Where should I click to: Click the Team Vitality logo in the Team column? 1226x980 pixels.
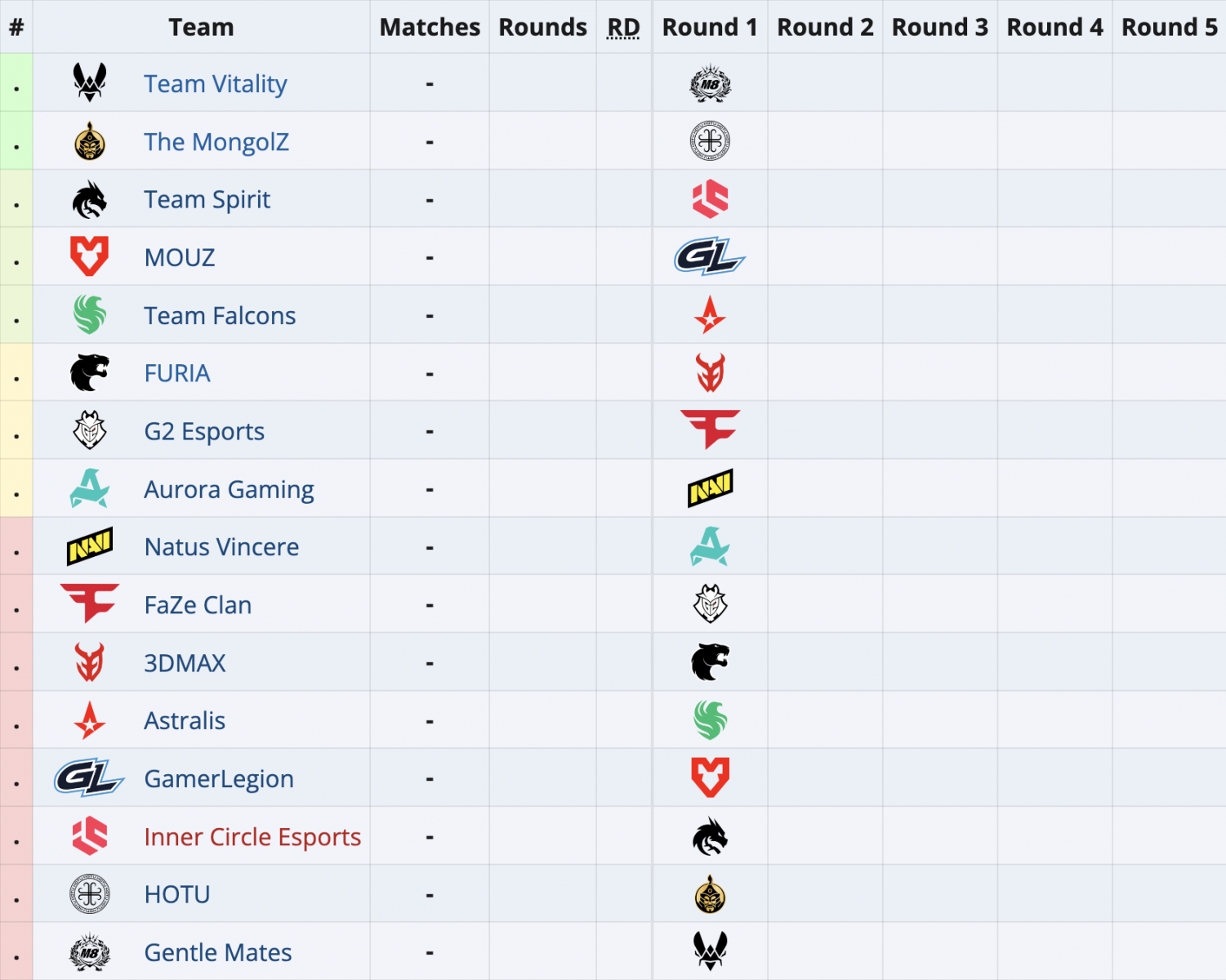tap(90, 82)
